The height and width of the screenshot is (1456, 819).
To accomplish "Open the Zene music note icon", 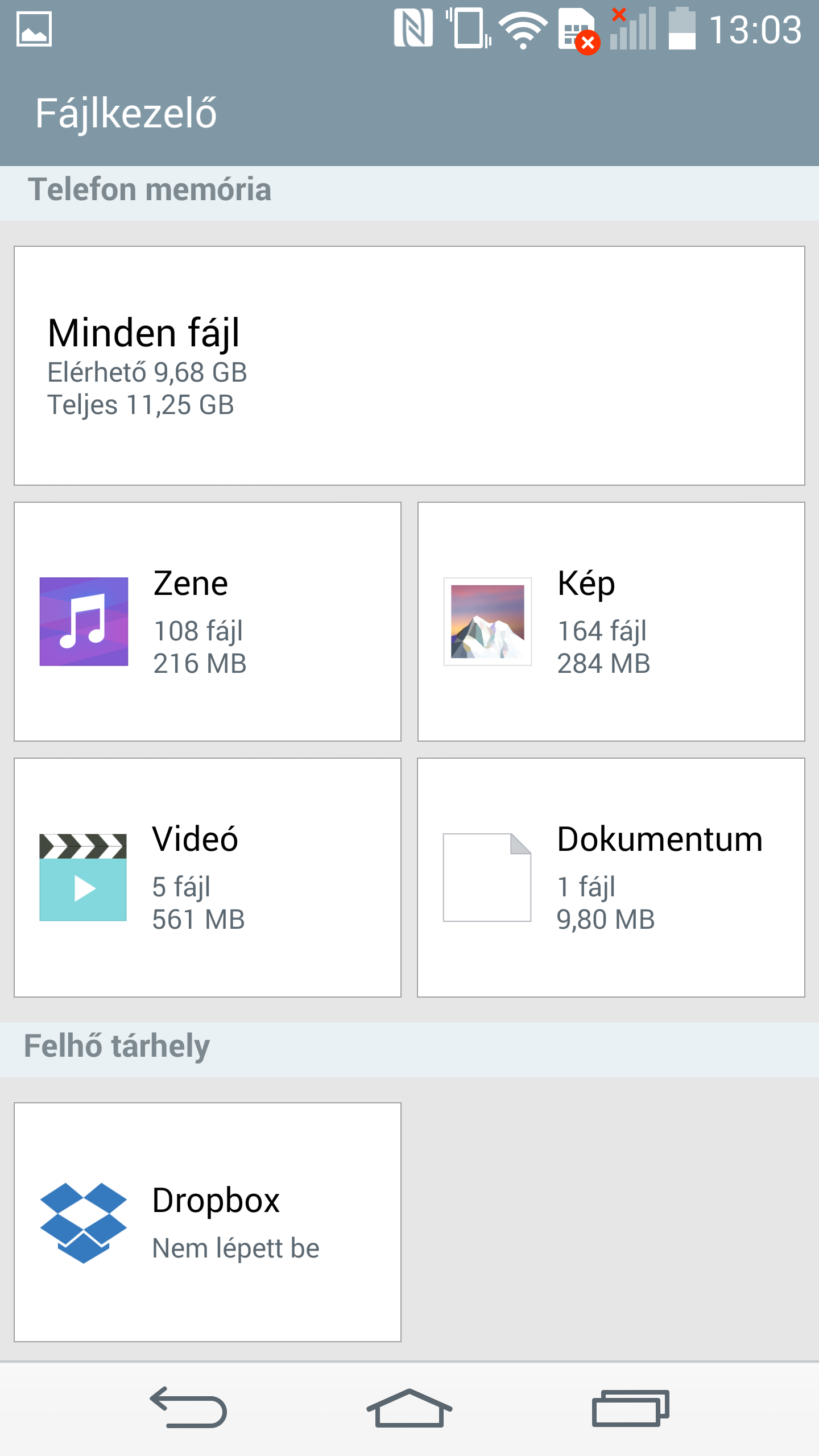I will tap(84, 621).
